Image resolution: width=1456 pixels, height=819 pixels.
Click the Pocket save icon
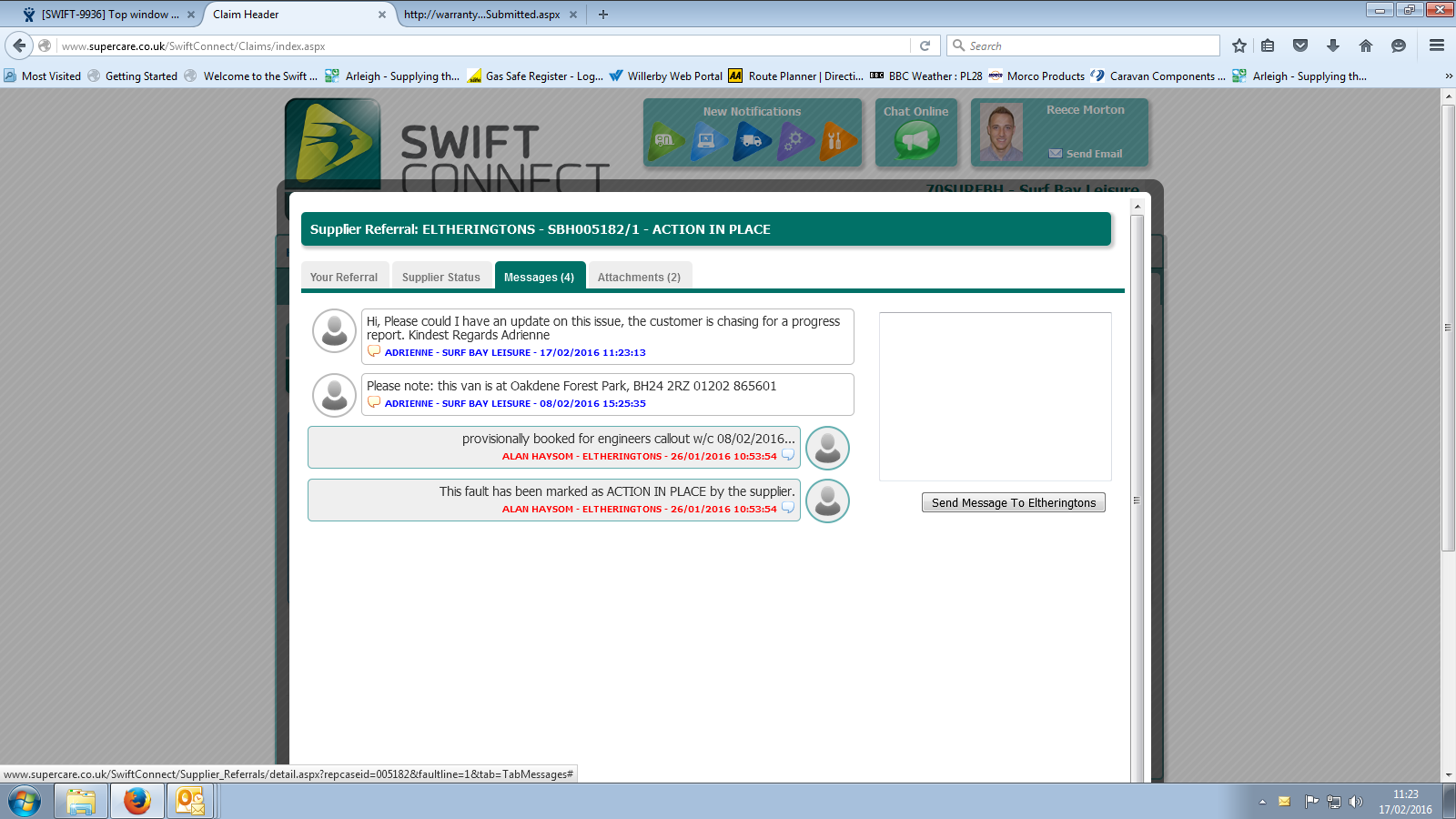pos(1300,45)
